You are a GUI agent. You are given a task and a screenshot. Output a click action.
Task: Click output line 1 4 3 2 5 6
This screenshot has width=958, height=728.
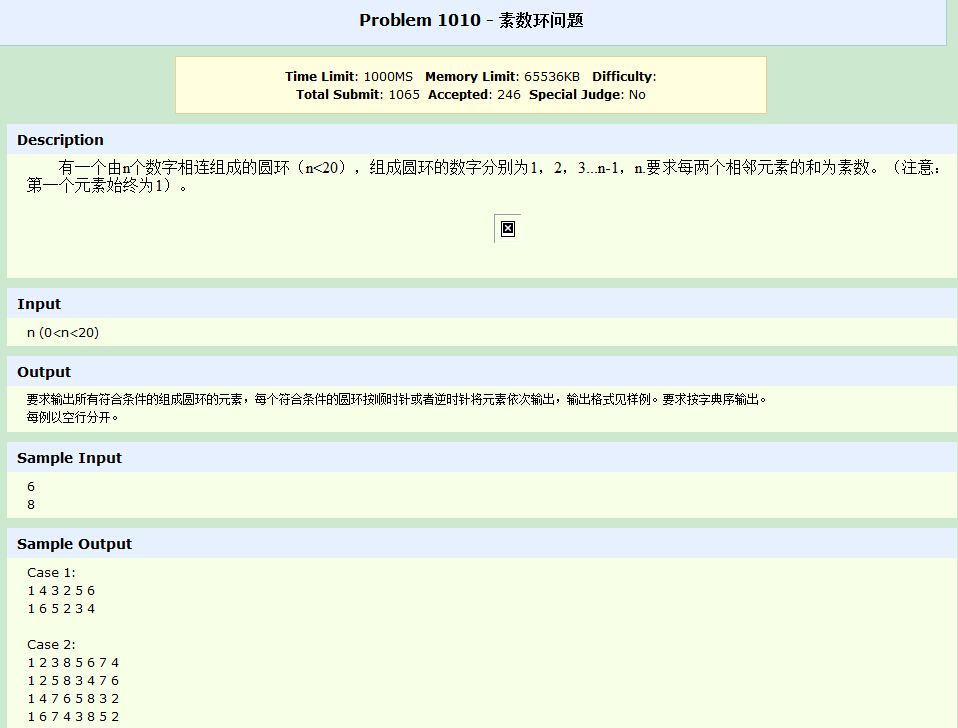(x=61, y=591)
